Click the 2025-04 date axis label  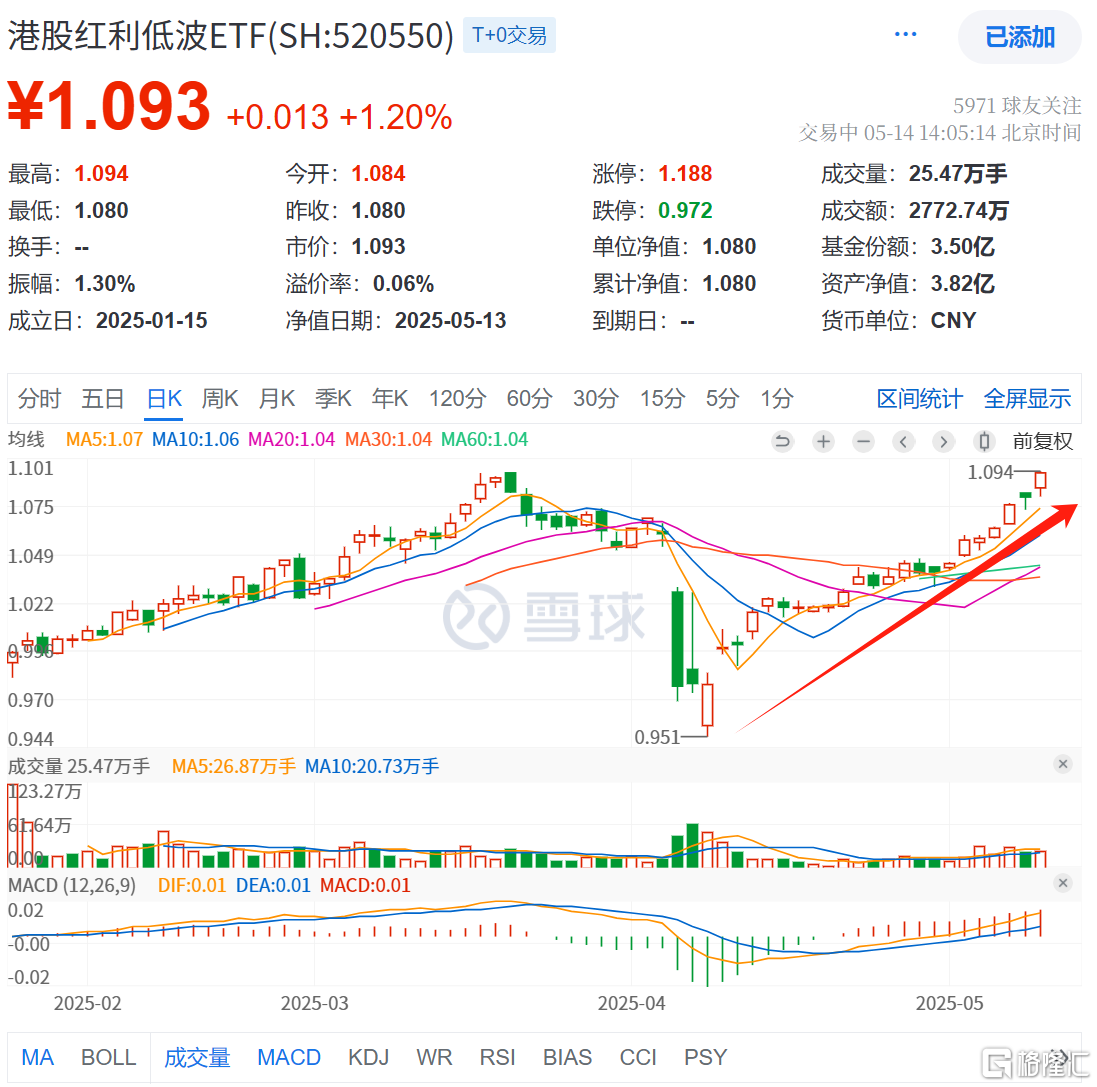coord(631,1003)
